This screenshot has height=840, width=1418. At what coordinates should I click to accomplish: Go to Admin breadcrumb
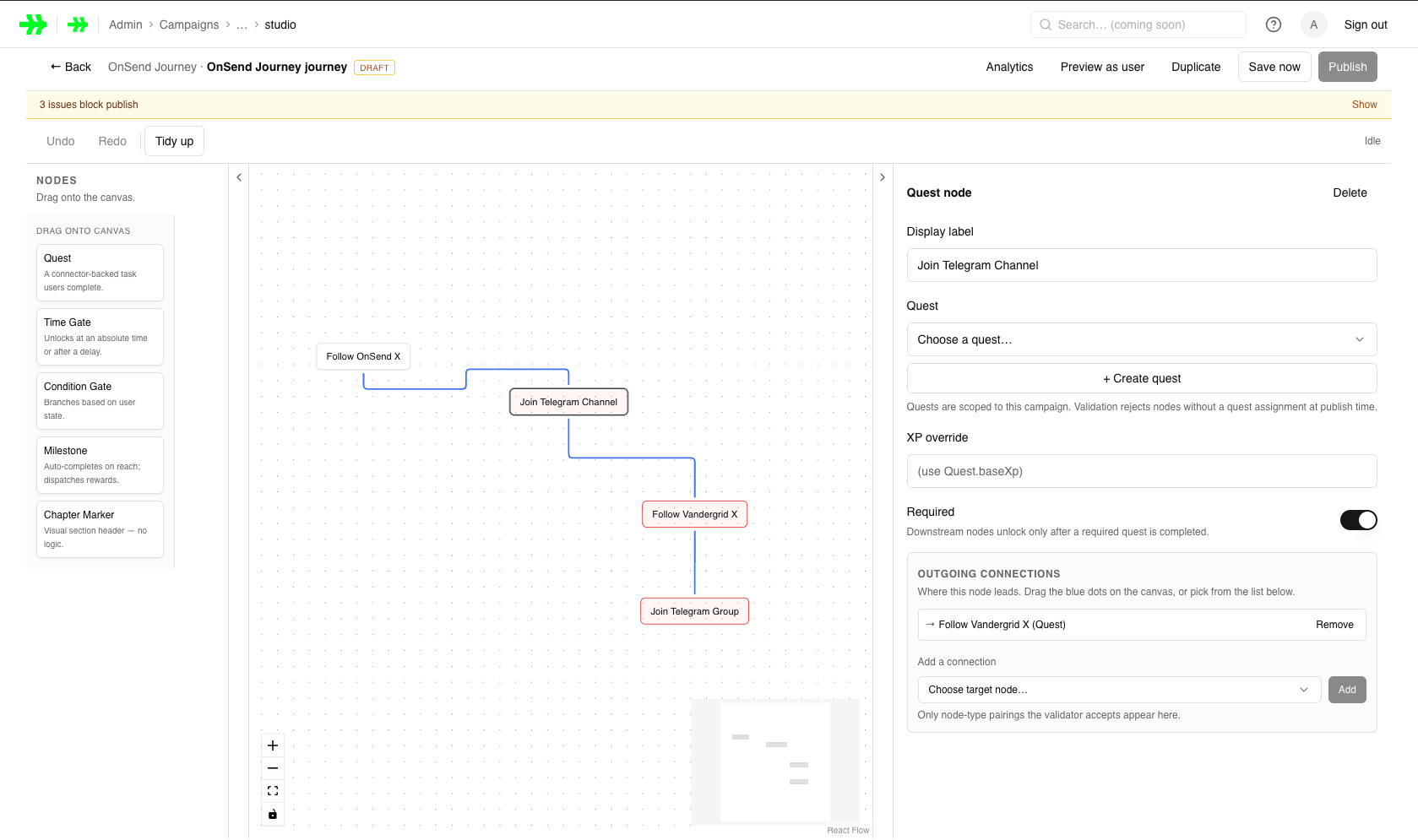(x=126, y=24)
